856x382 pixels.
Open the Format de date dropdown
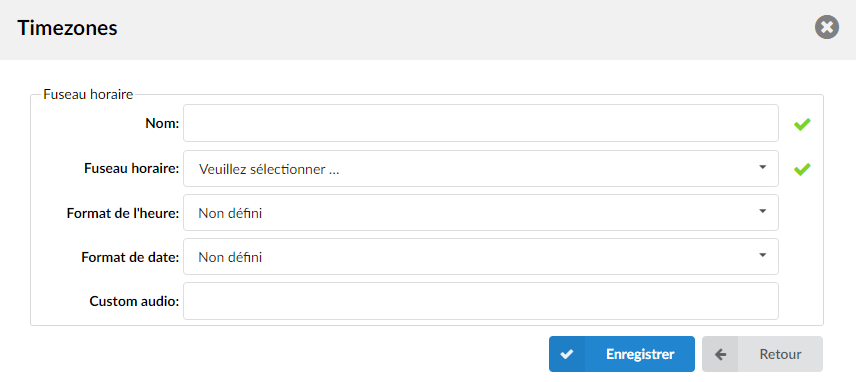pyautogui.click(x=480, y=256)
